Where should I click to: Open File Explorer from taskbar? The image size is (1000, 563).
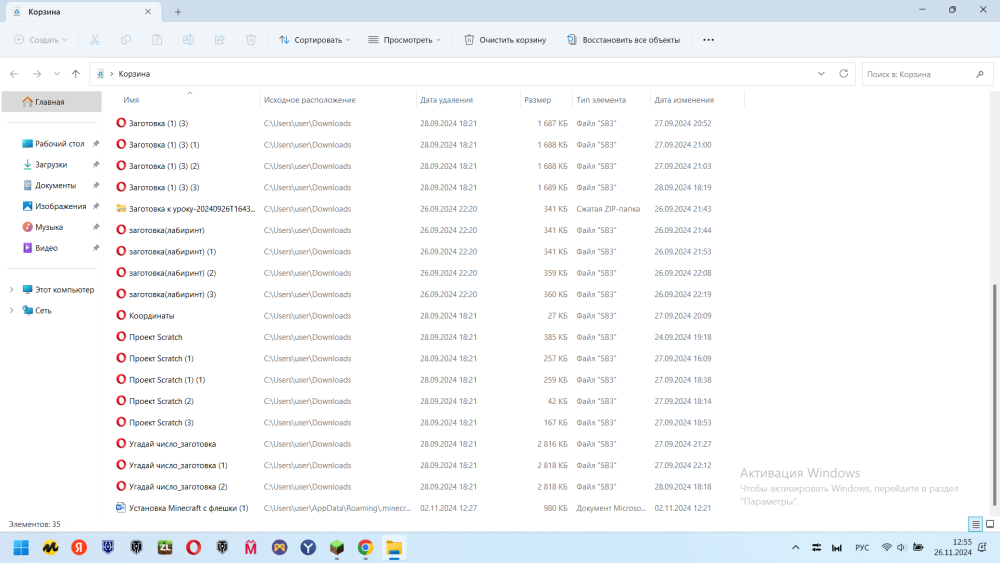[x=394, y=548]
